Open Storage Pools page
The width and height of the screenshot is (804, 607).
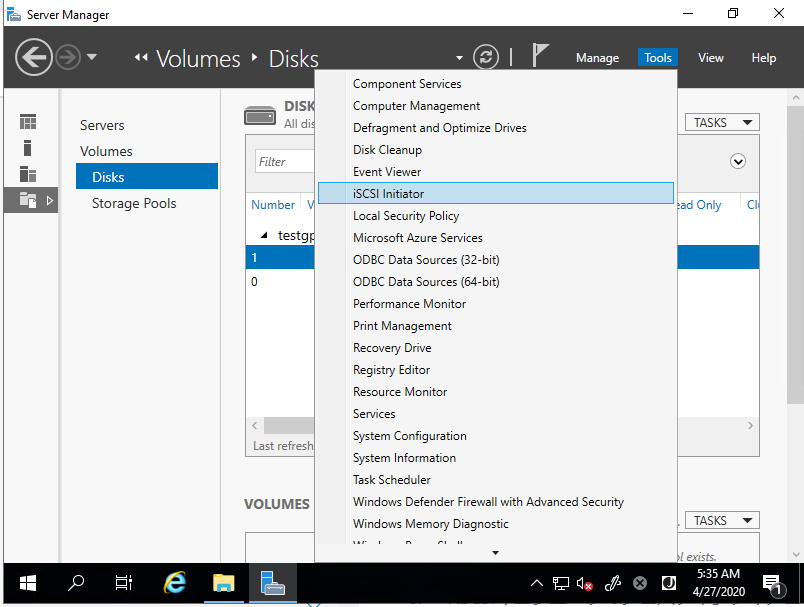(x=134, y=204)
